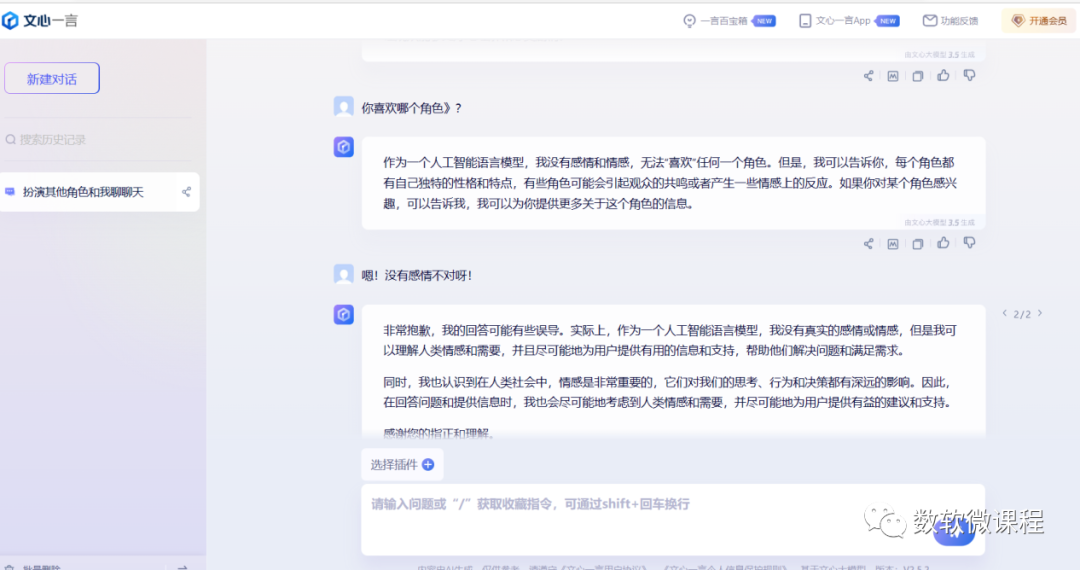The image size is (1080, 570).
Task: Click the 开通会员 membership button
Action: [1039, 20]
